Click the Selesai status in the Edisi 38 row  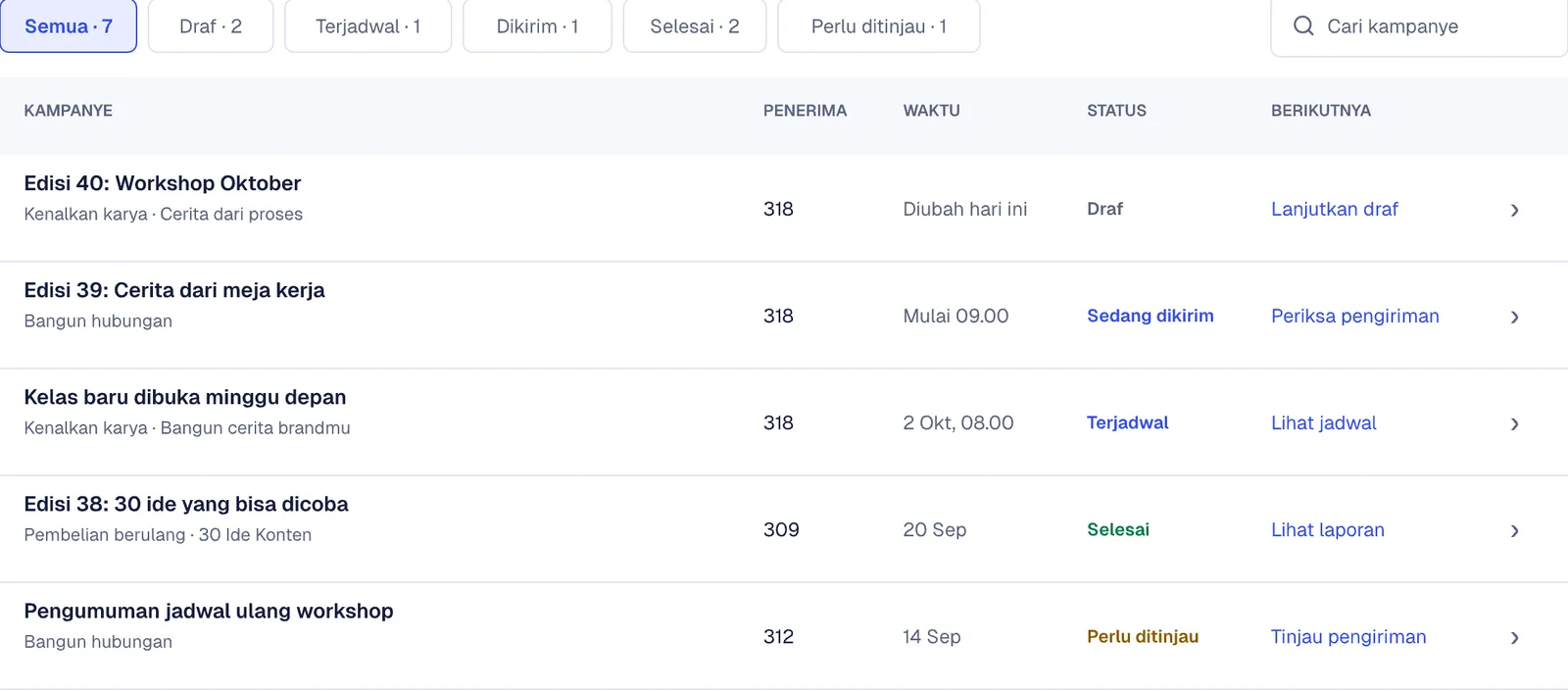point(1118,529)
